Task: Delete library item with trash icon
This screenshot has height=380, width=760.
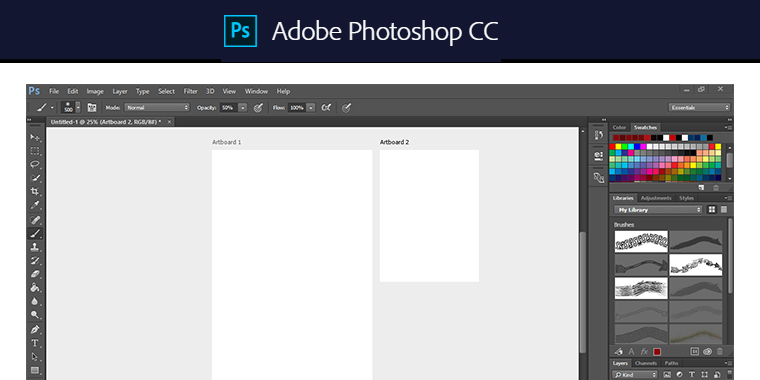Action: 720,352
